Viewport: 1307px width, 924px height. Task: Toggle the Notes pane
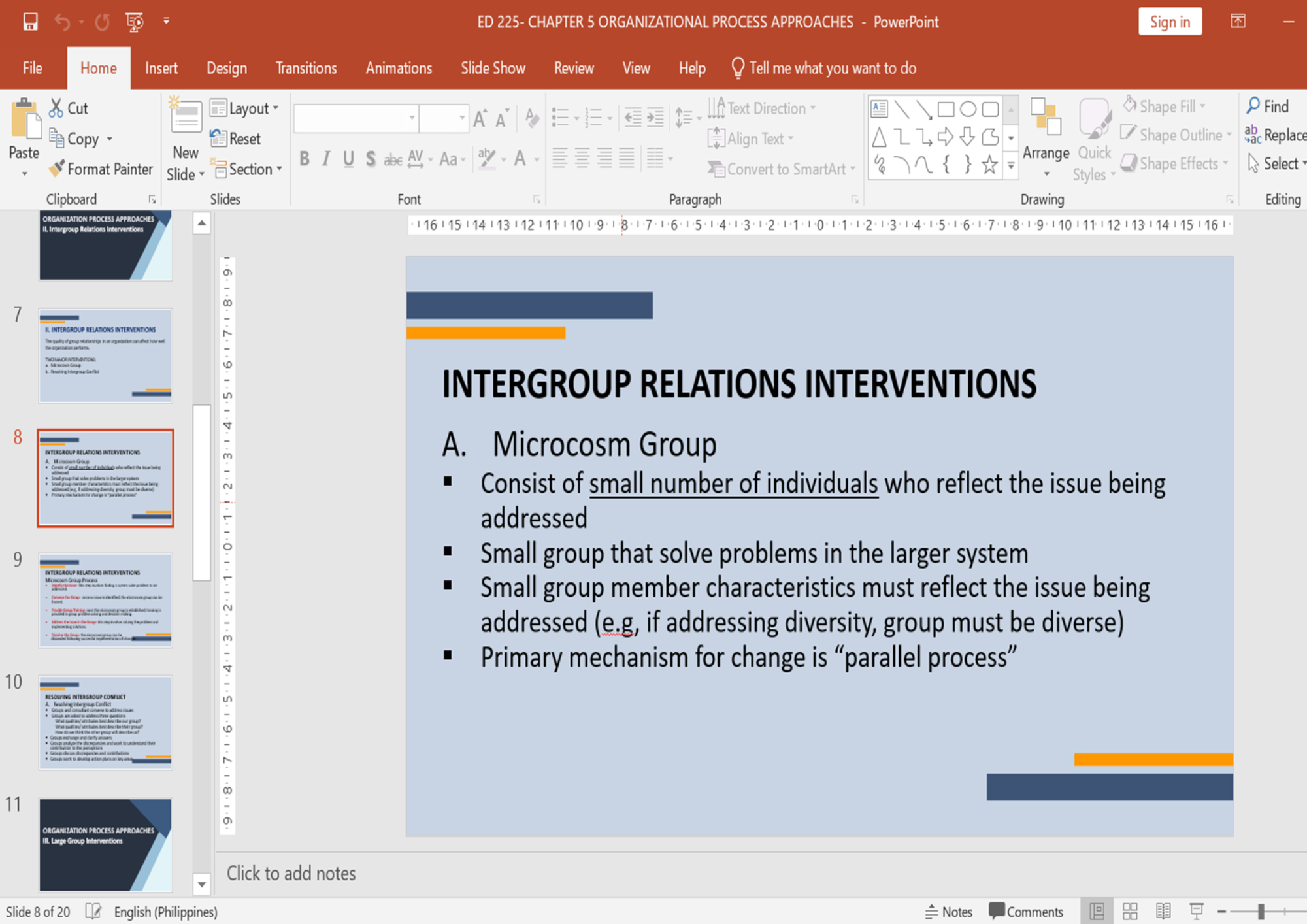coord(949,912)
